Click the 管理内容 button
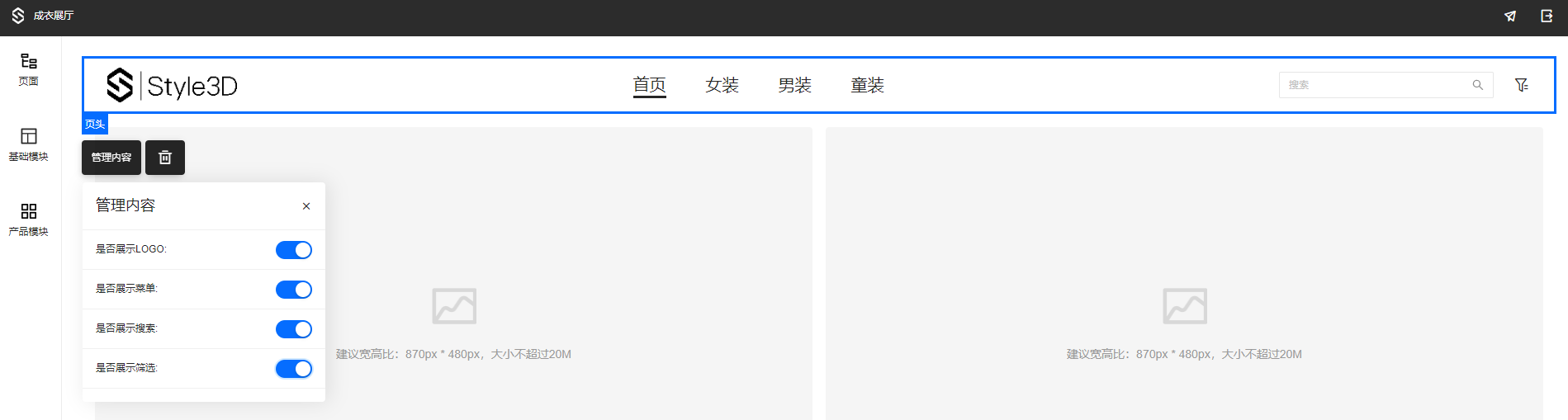 click(111, 158)
